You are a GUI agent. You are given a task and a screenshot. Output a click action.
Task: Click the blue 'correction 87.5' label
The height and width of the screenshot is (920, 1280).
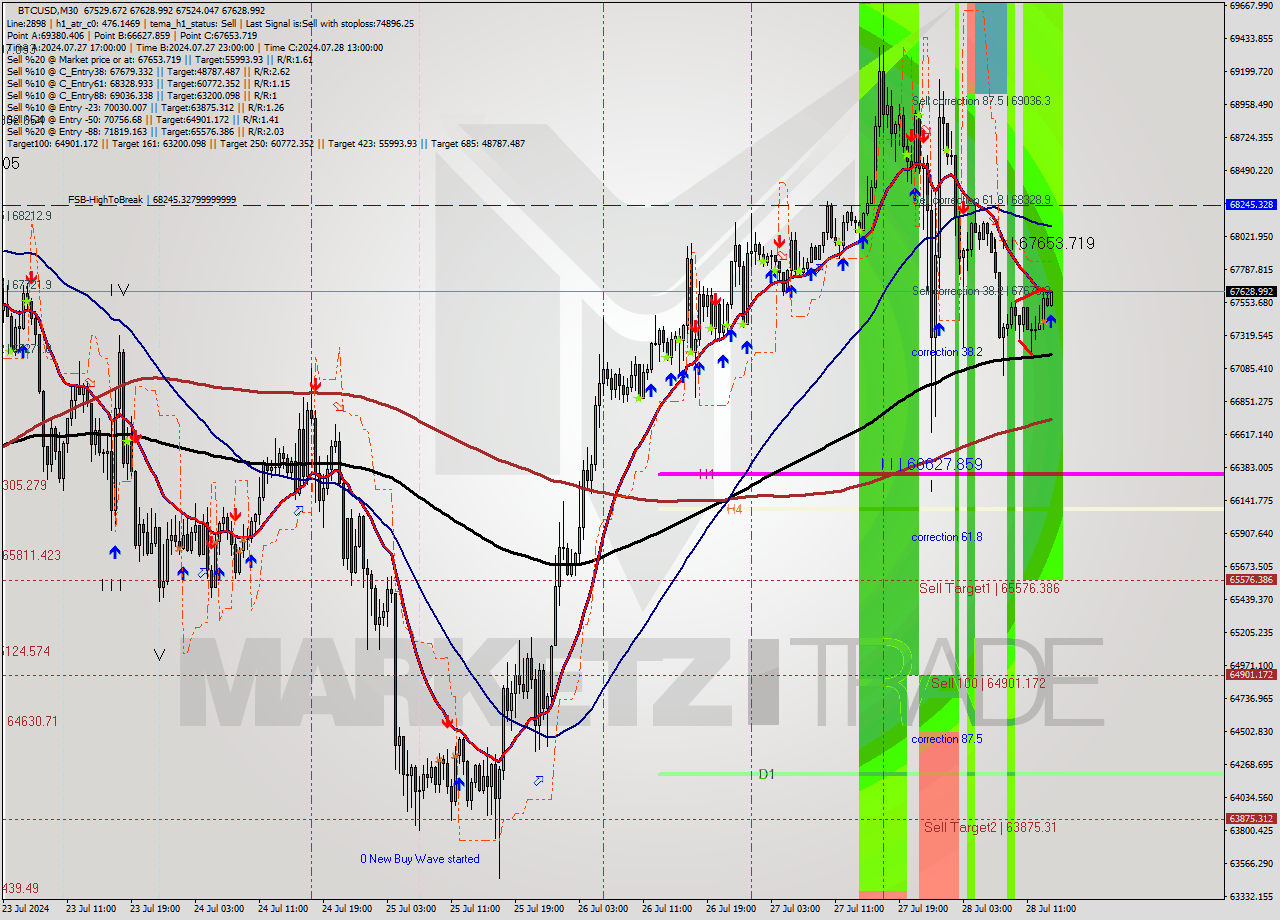tap(946, 739)
